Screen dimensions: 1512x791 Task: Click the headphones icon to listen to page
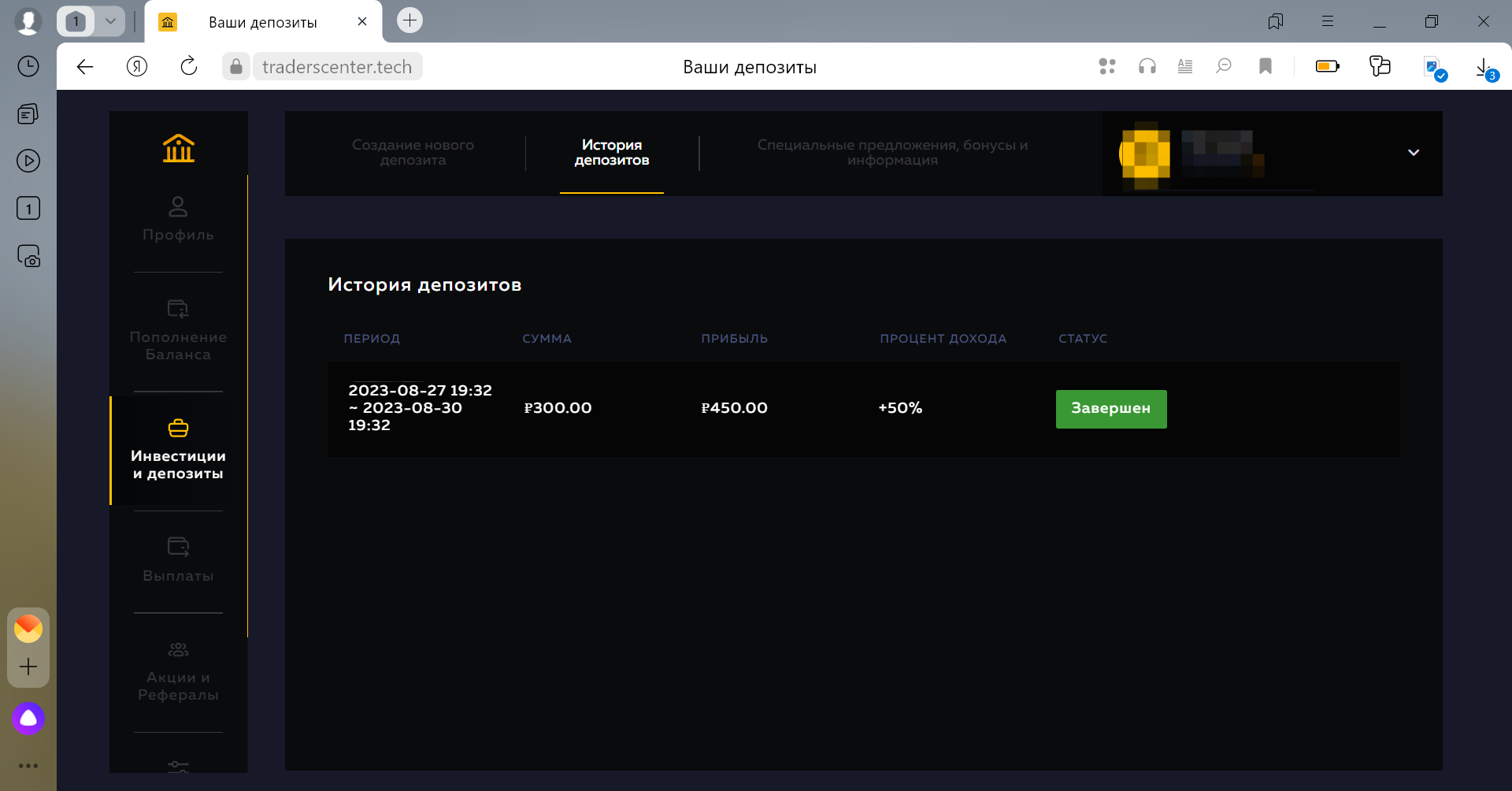(1147, 66)
